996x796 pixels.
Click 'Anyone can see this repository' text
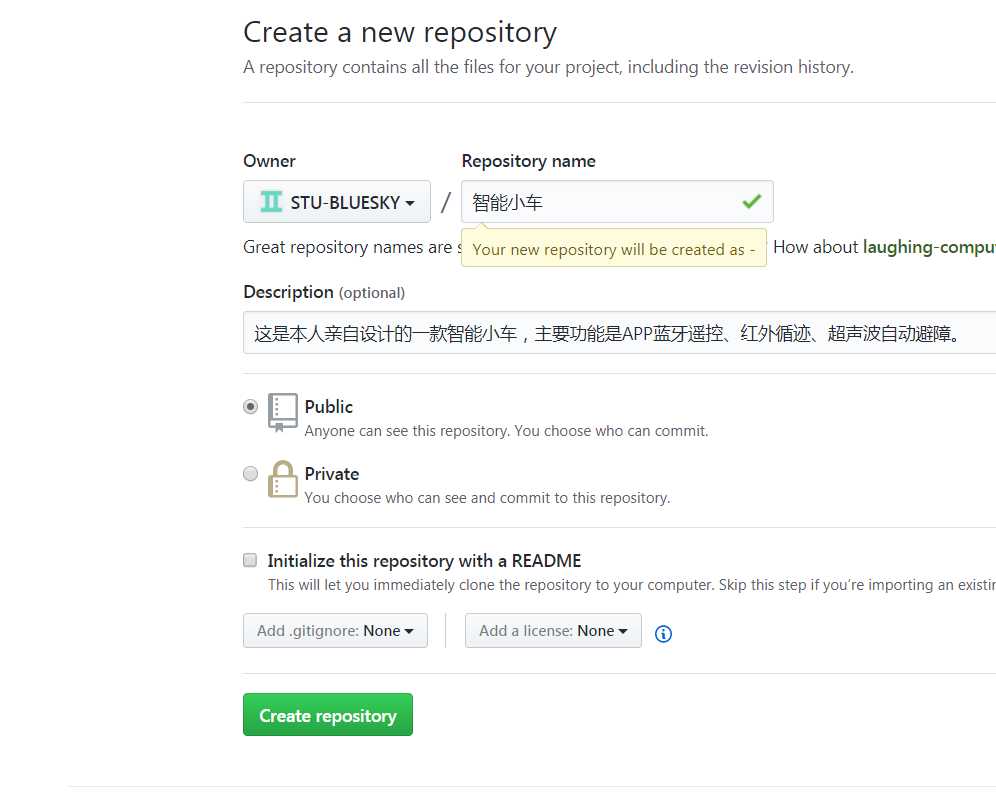click(506, 431)
